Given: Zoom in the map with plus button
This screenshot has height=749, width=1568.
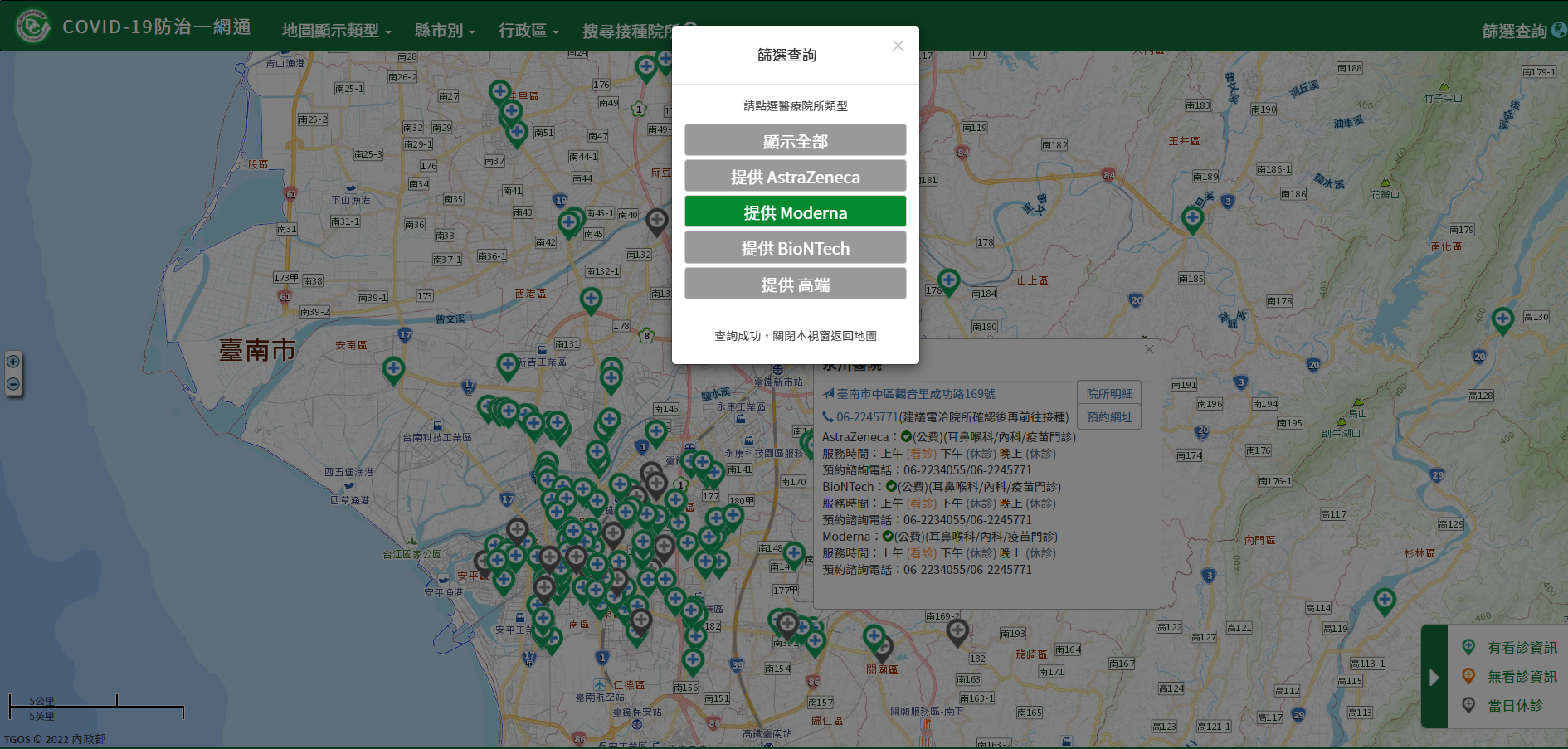Looking at the screenshot, I should point(13,362).
